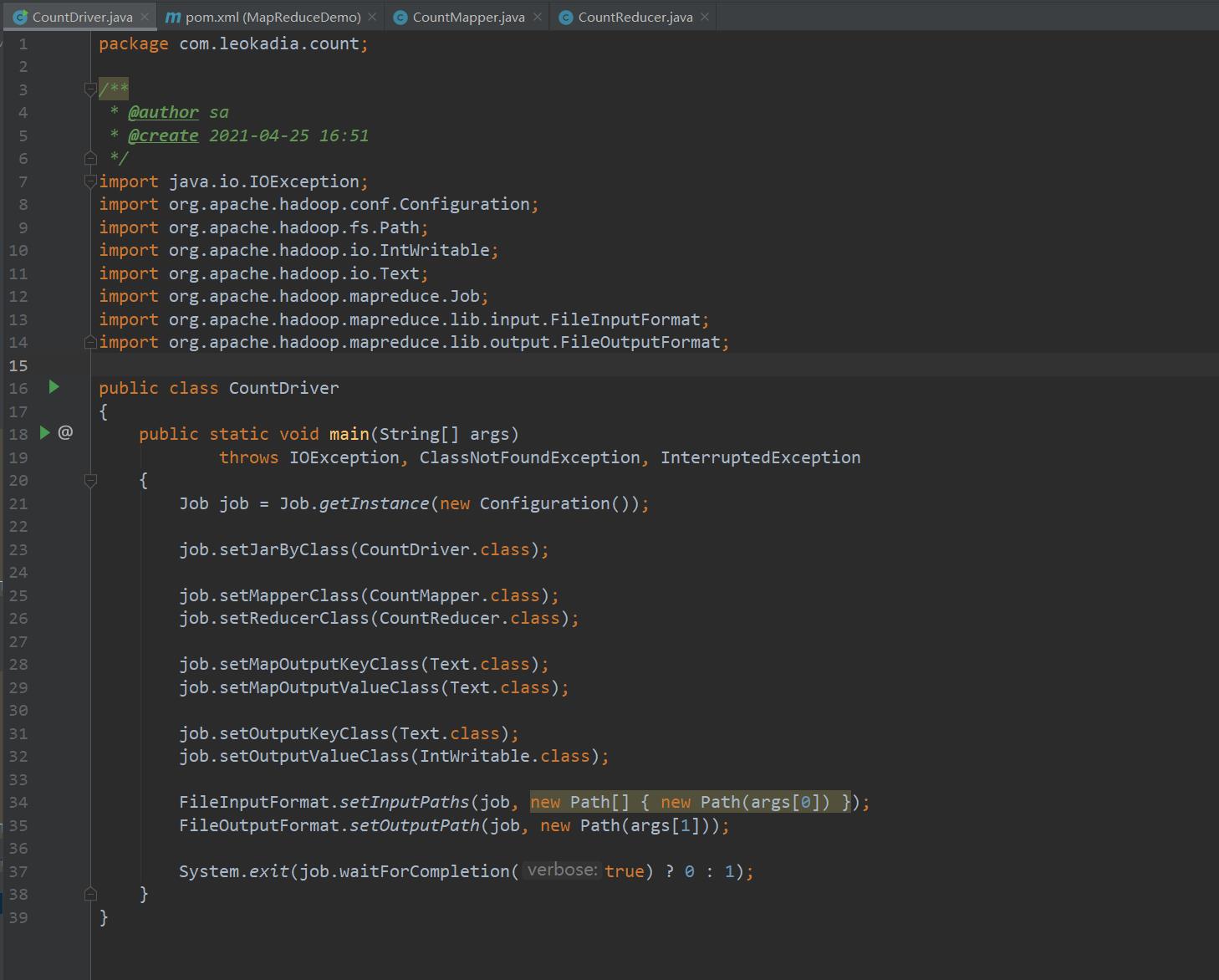Click line number 34 in the gutter

pos(18,802)
